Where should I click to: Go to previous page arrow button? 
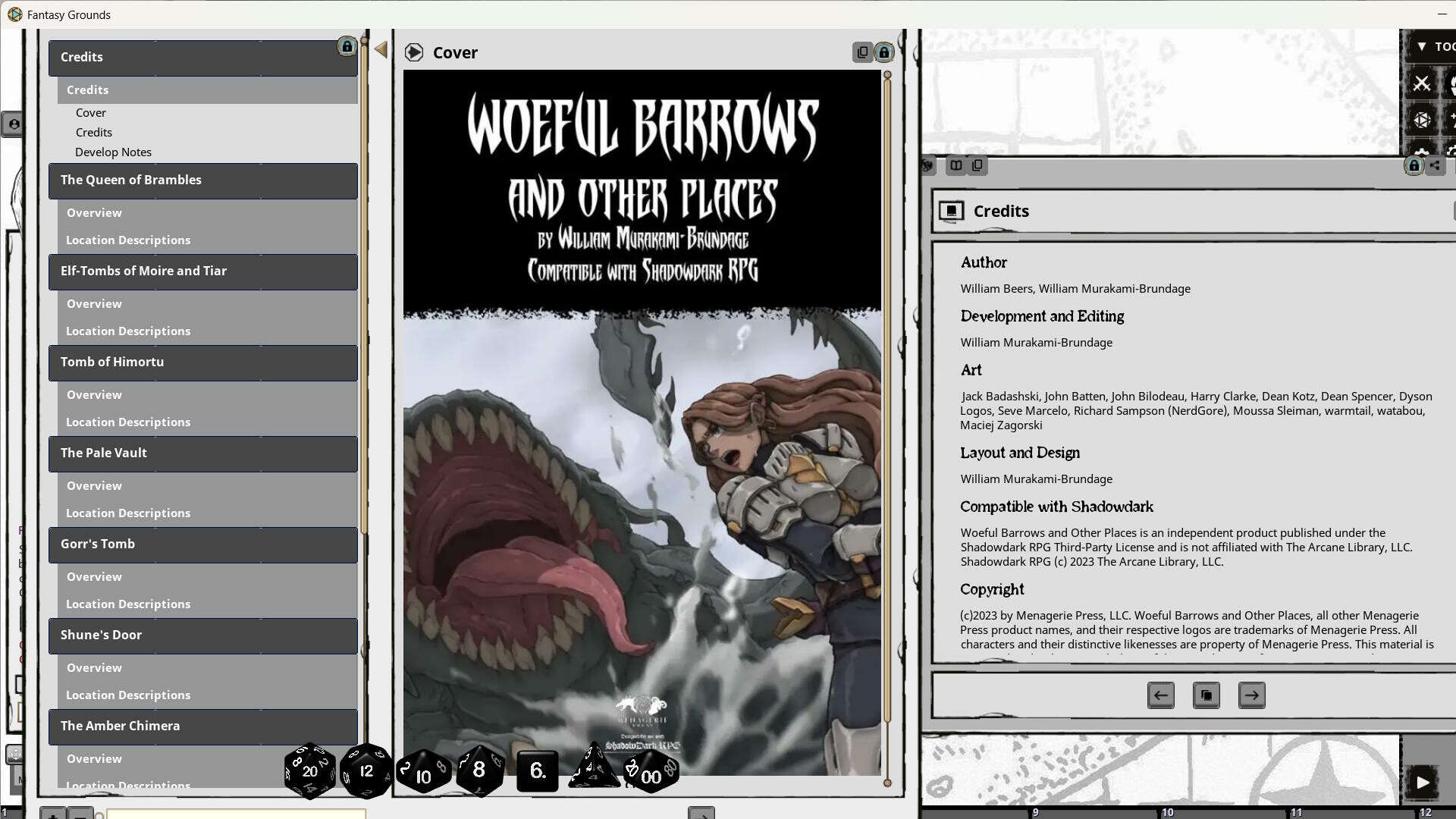click(x=1160, y=695)
